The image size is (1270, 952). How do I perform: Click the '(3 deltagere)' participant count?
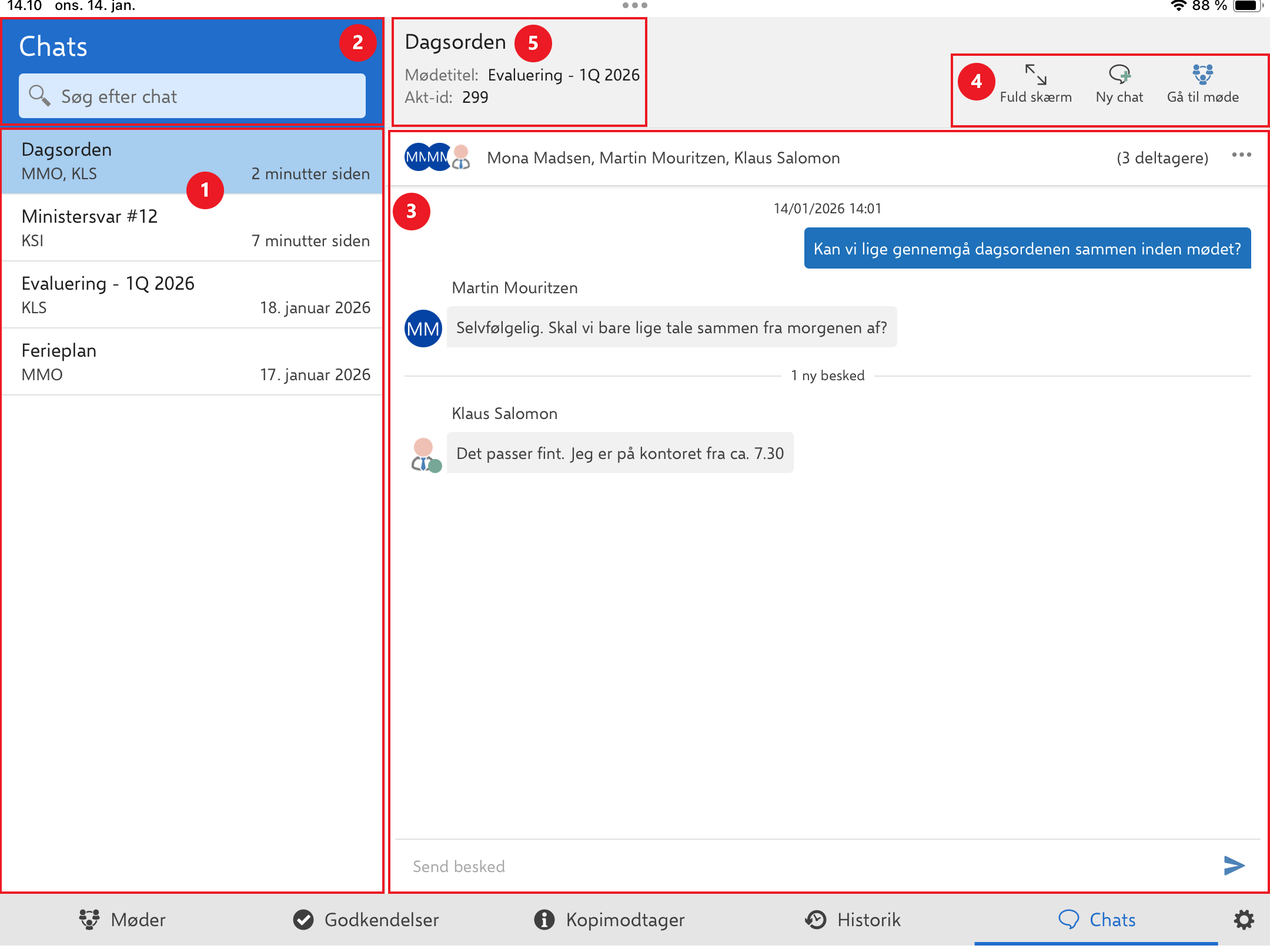click(x=1162, y=157)
